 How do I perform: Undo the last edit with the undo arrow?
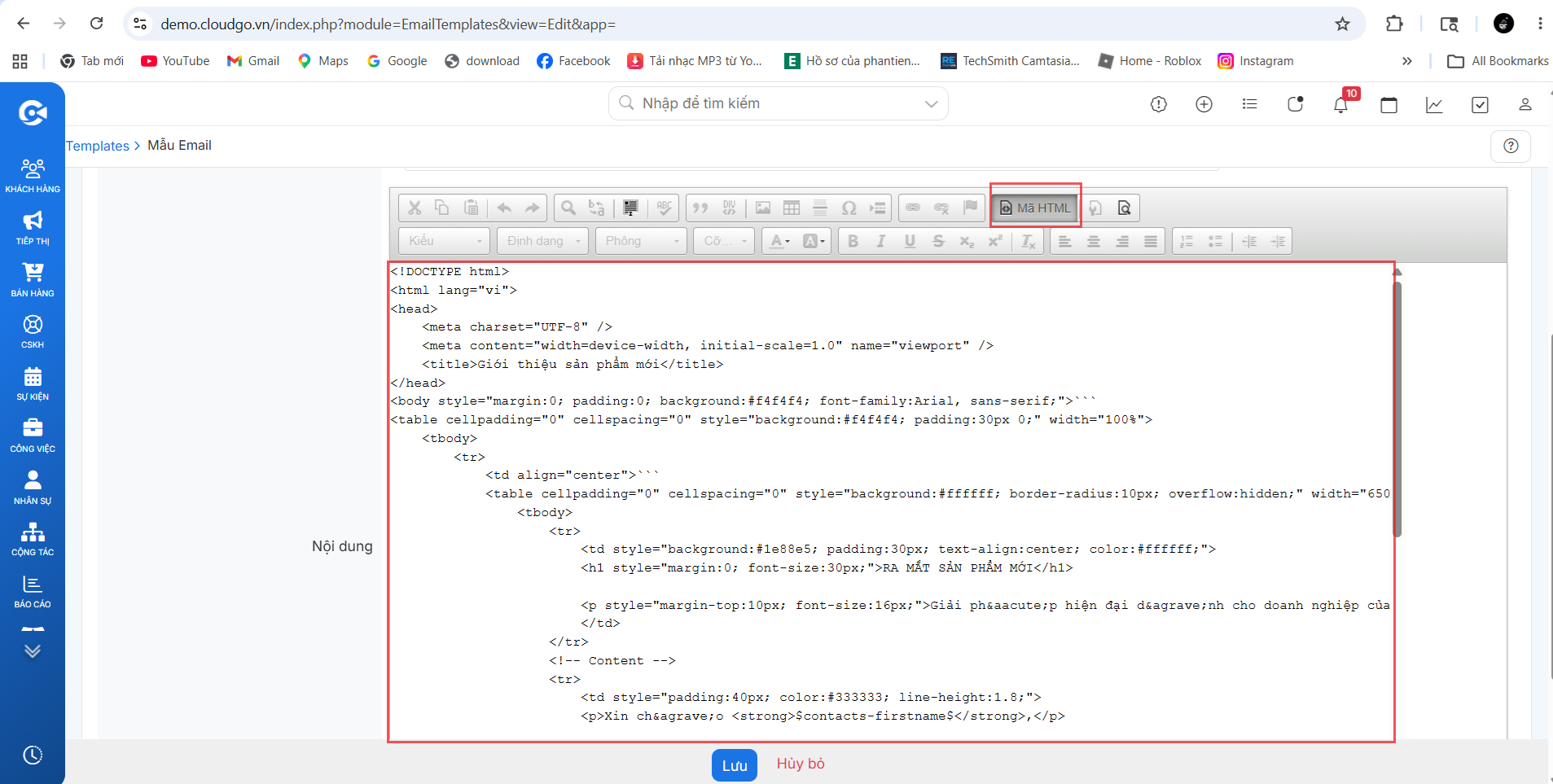504,208
